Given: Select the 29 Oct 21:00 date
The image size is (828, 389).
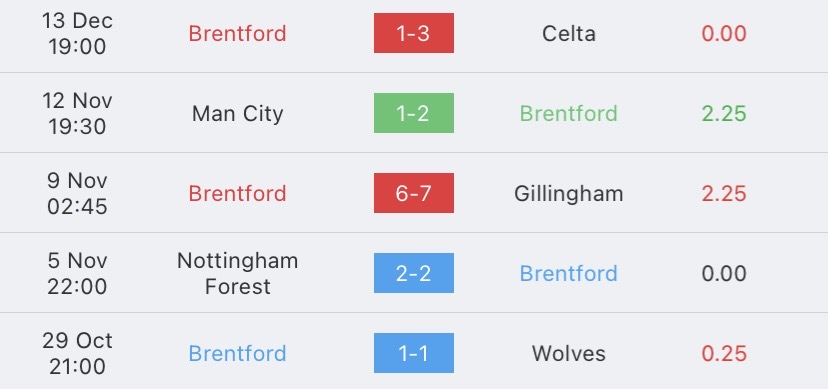Looking at the screenshot, I should point(77,354).
